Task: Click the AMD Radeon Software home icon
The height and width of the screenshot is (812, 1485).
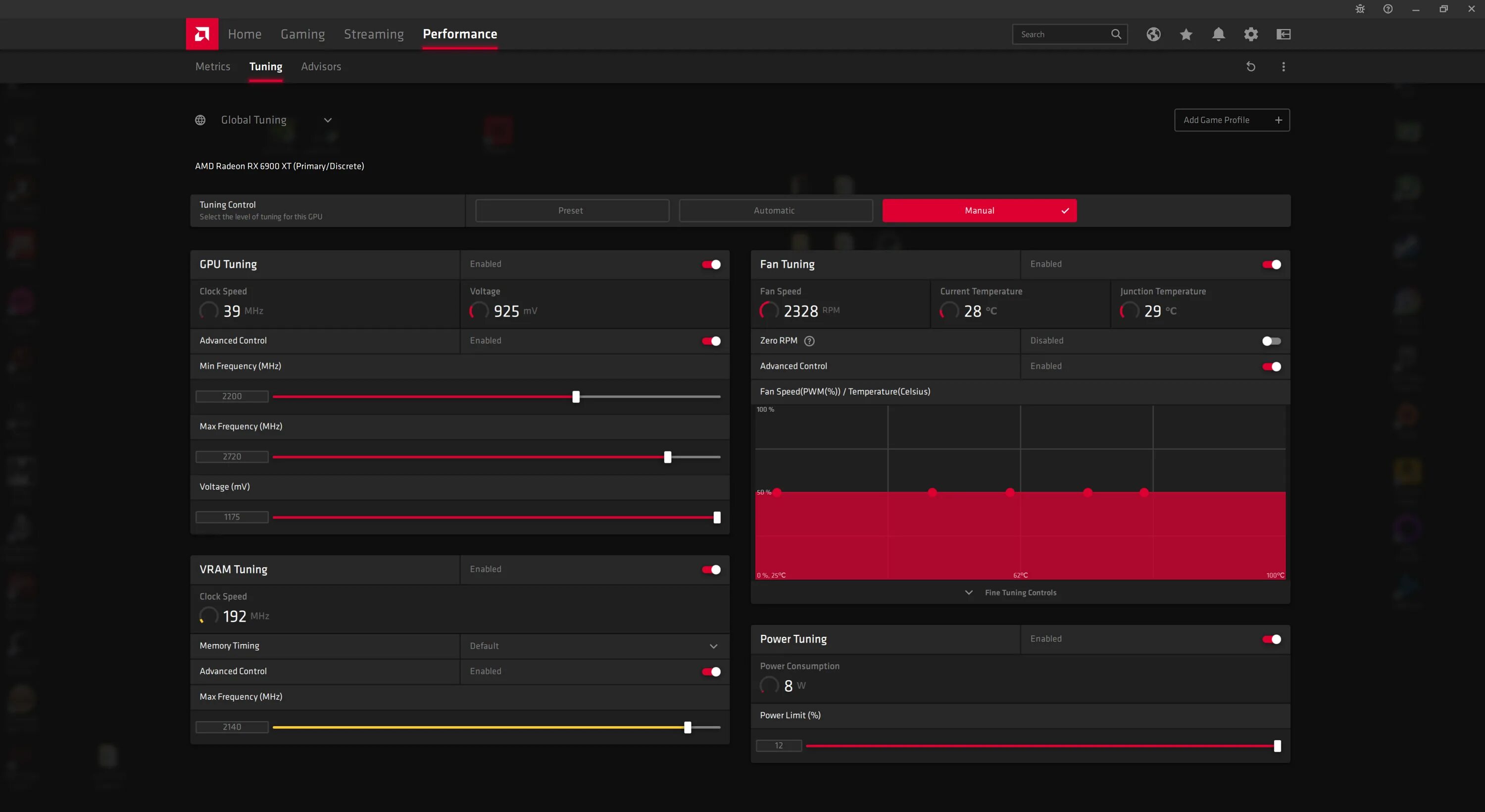Action: click(x=202, y=34)
